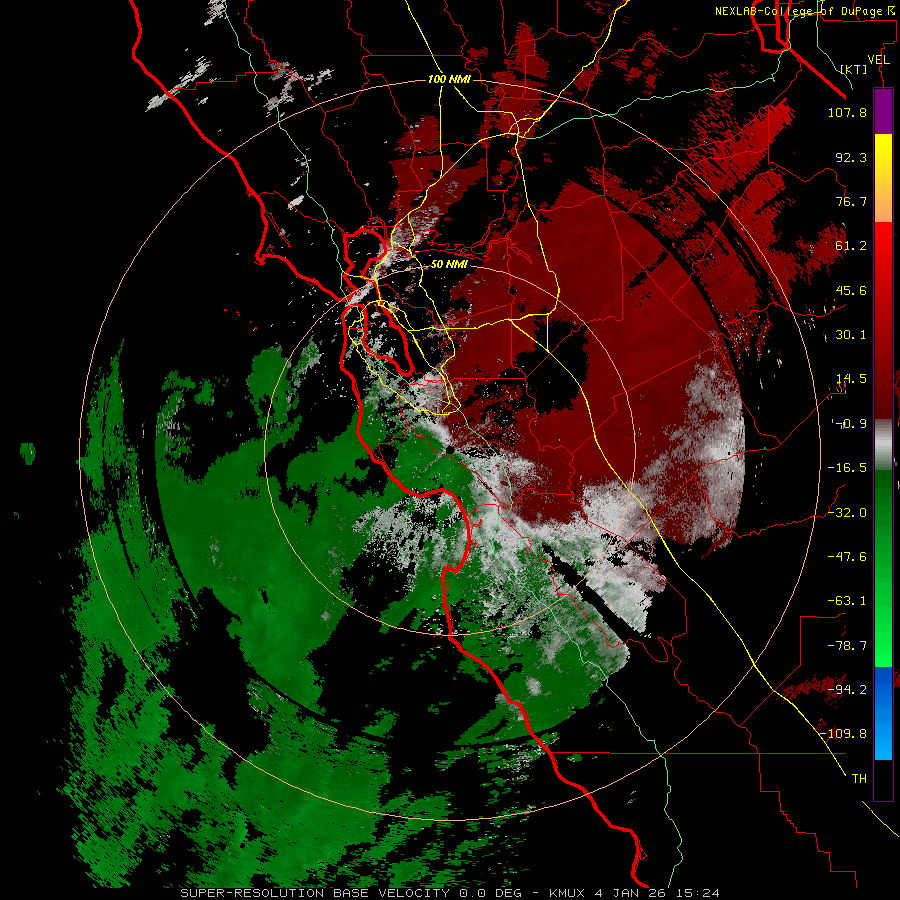
Task: Select the -94.2 velocity scale value
Action: pos(847,690)
